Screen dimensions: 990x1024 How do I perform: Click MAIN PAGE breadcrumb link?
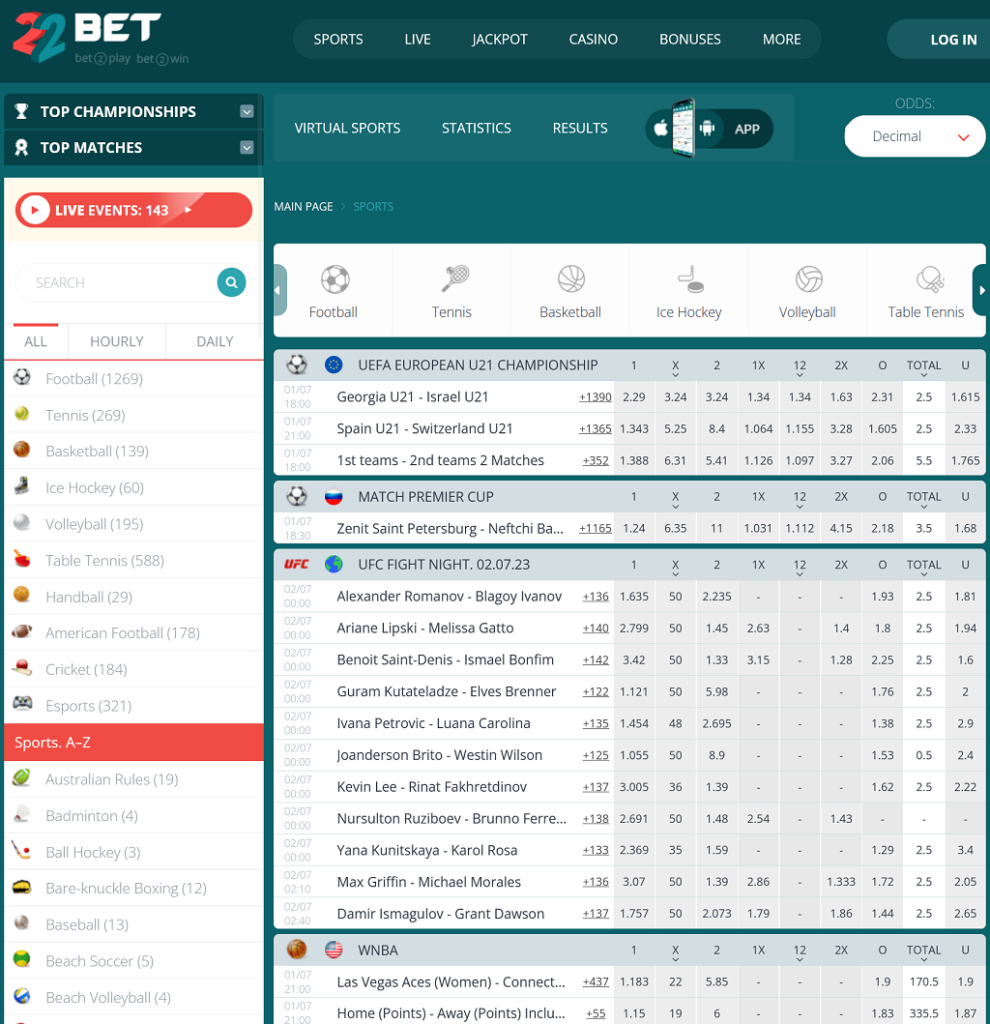[304, 206]
